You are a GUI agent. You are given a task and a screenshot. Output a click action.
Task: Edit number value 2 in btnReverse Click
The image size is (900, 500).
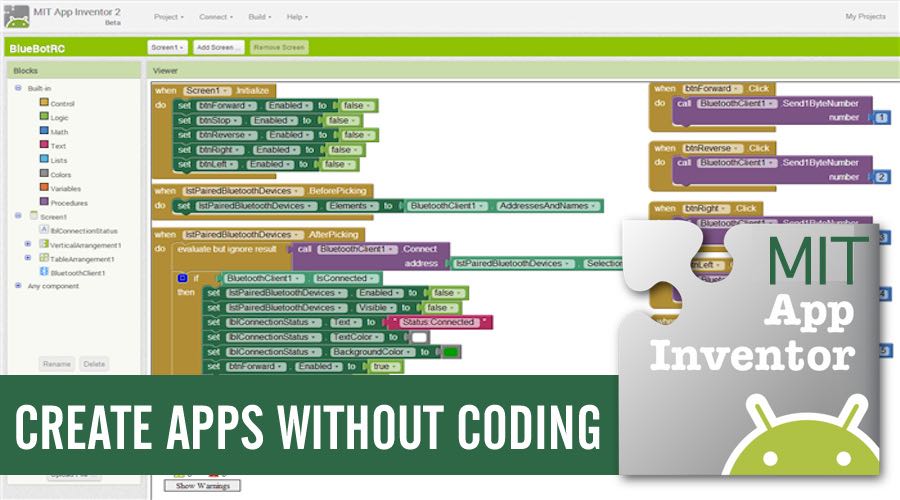(881, 177)
